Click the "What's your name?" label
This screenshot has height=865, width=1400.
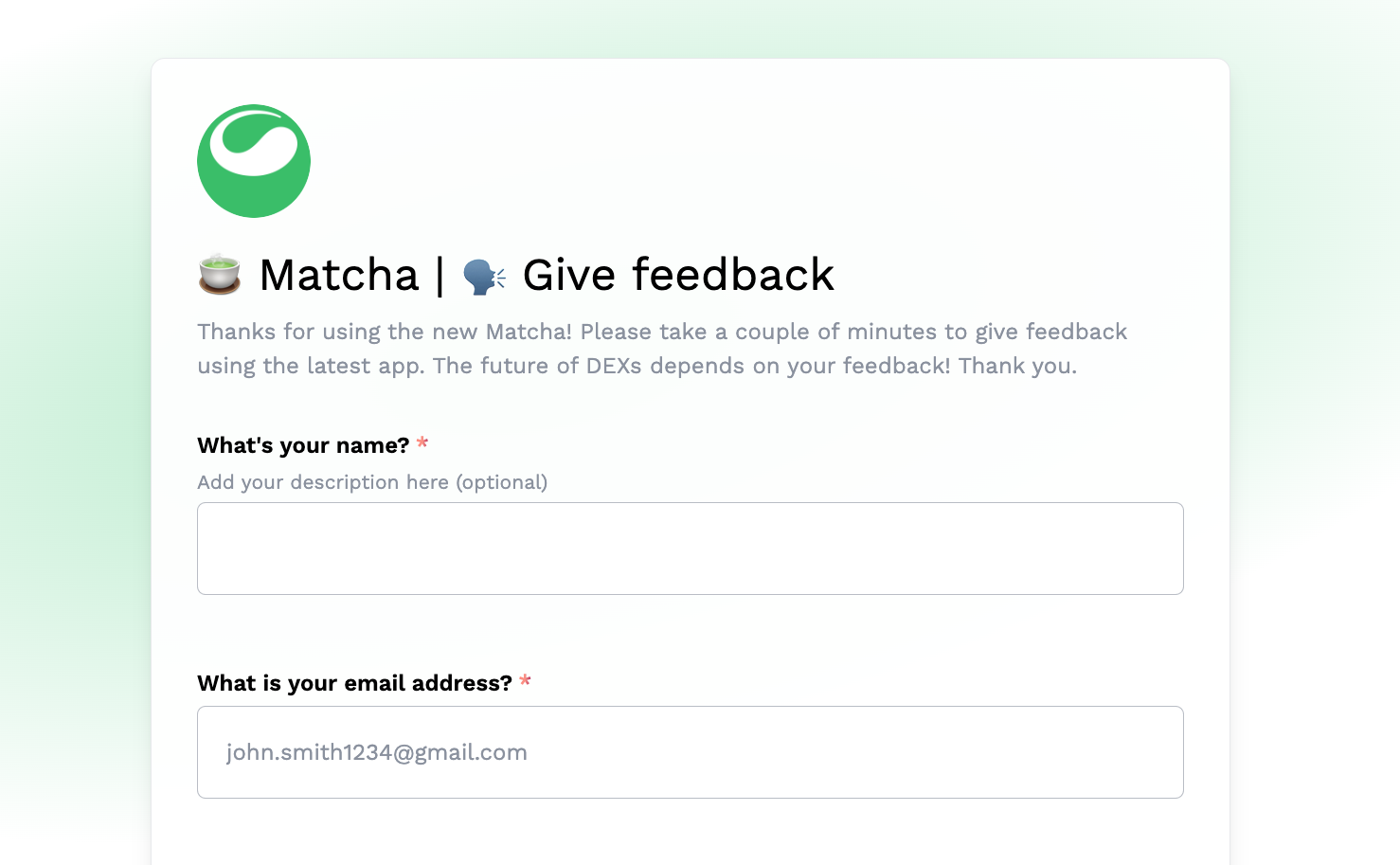tap(303, 445)
